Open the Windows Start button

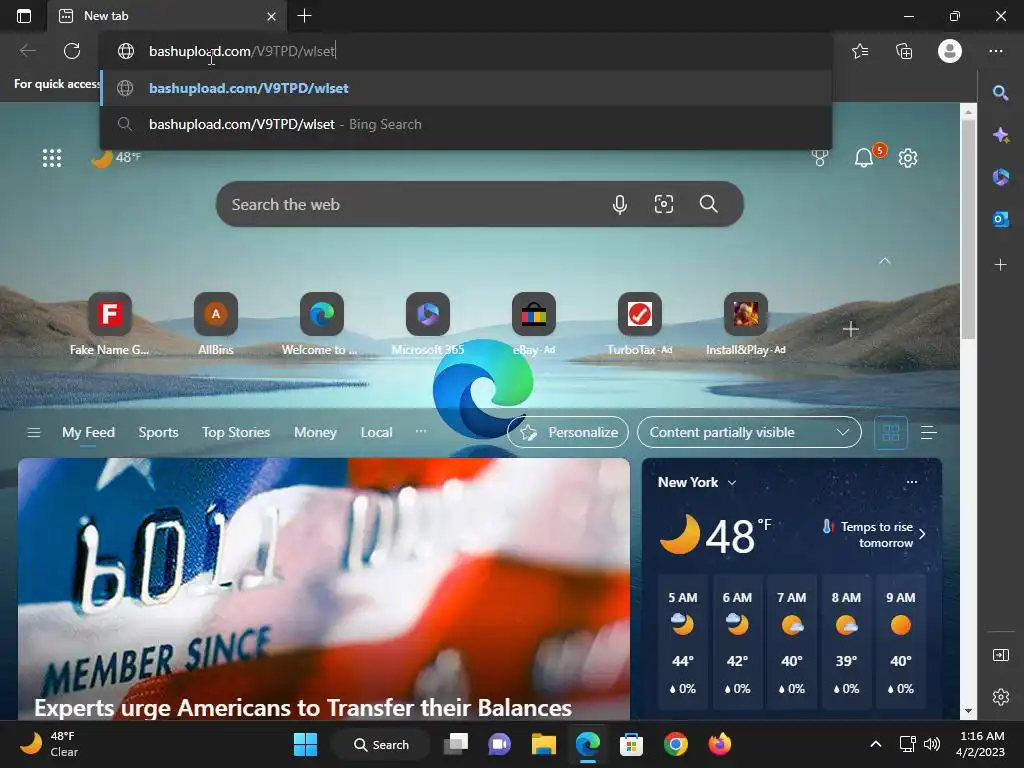pyautogui.click(x=305, y=744)
